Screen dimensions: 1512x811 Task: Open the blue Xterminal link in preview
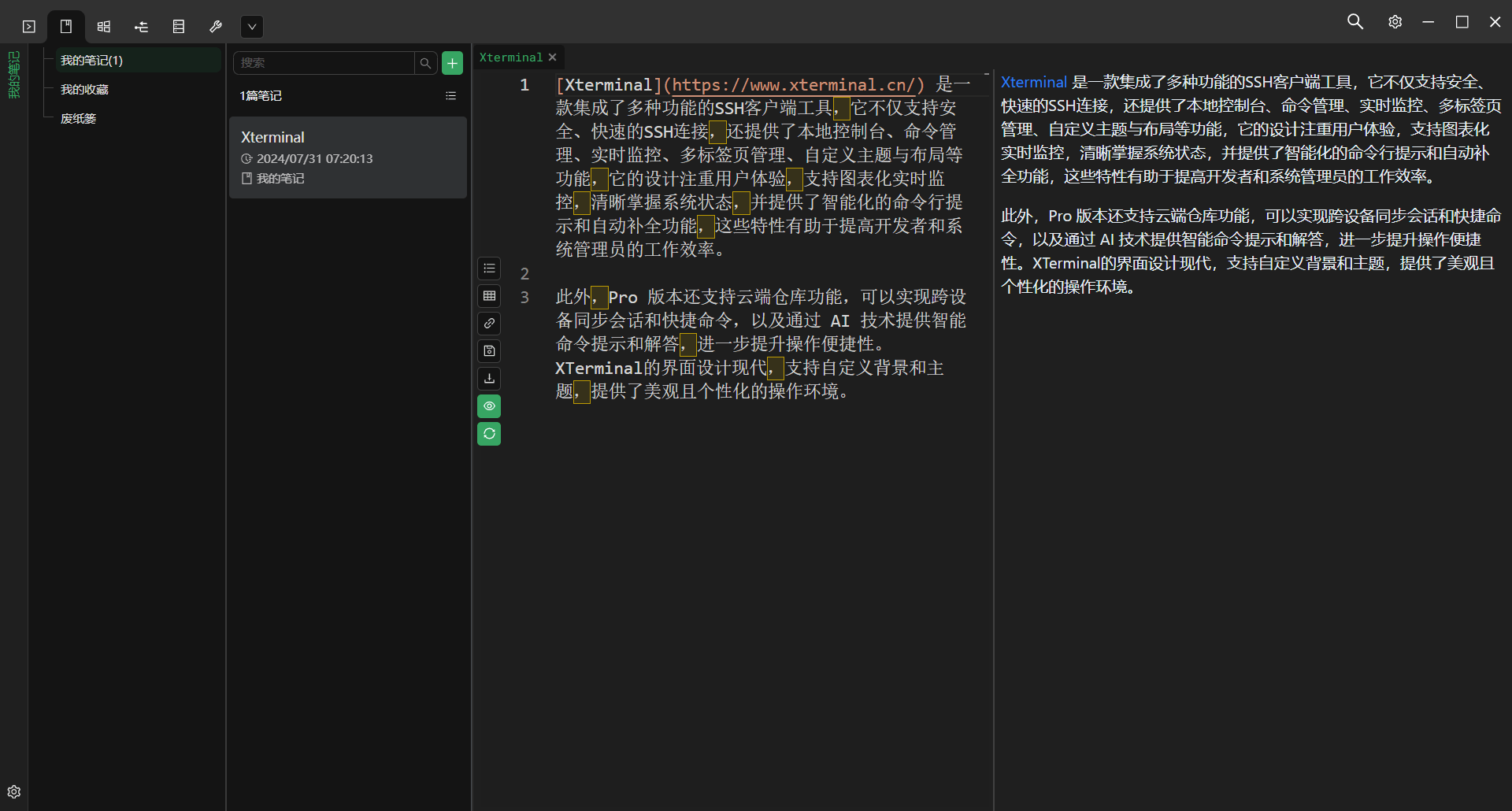pos(1033,82)
